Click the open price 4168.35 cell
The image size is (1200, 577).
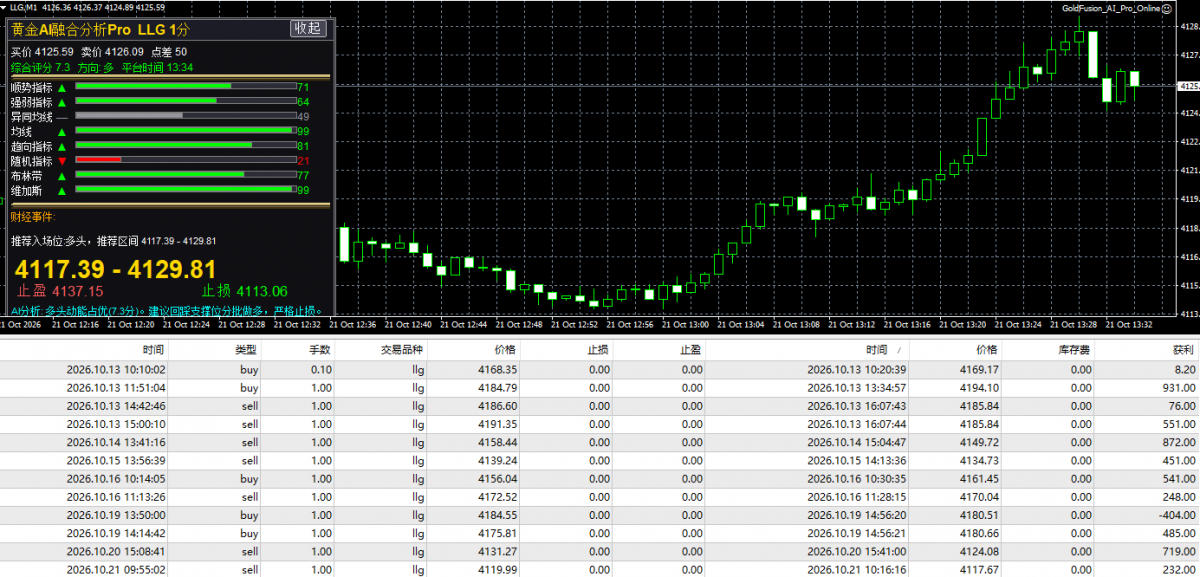[497, 369]
